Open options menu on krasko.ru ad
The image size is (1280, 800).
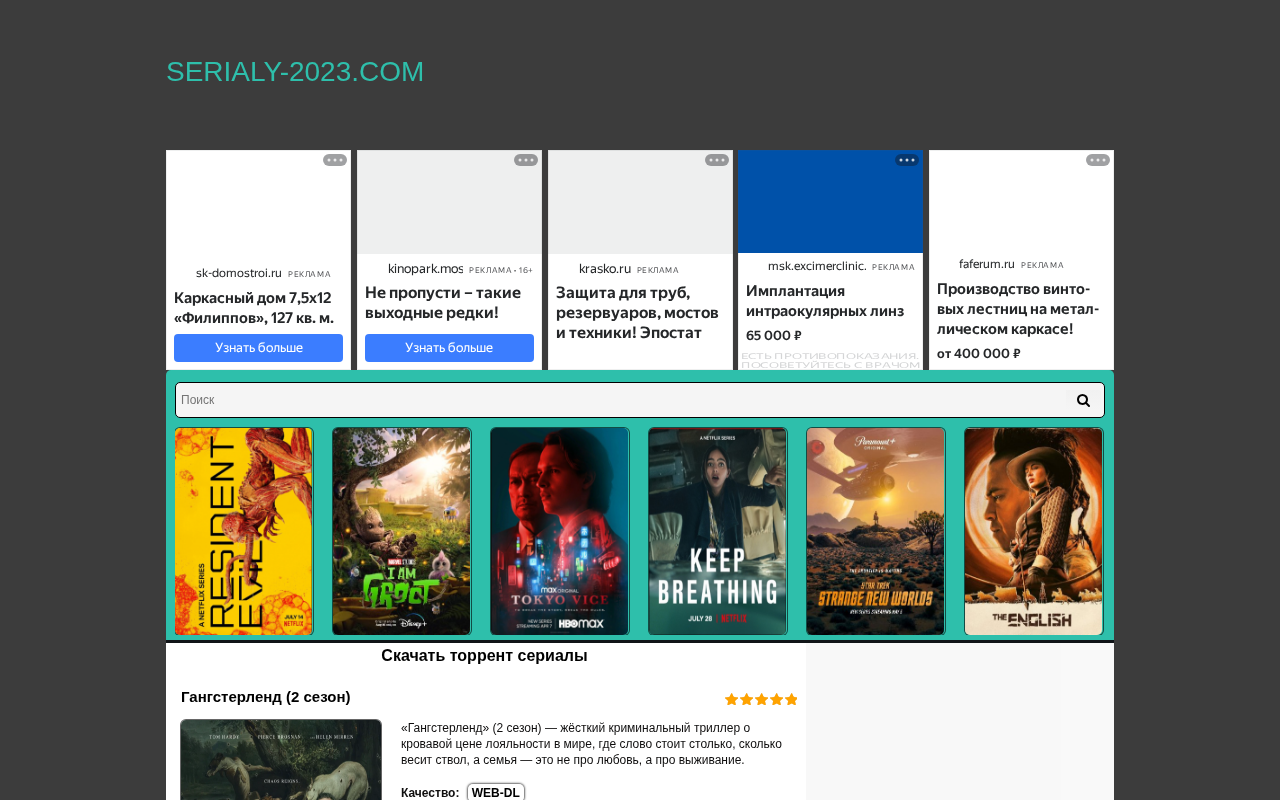[717, 160]
